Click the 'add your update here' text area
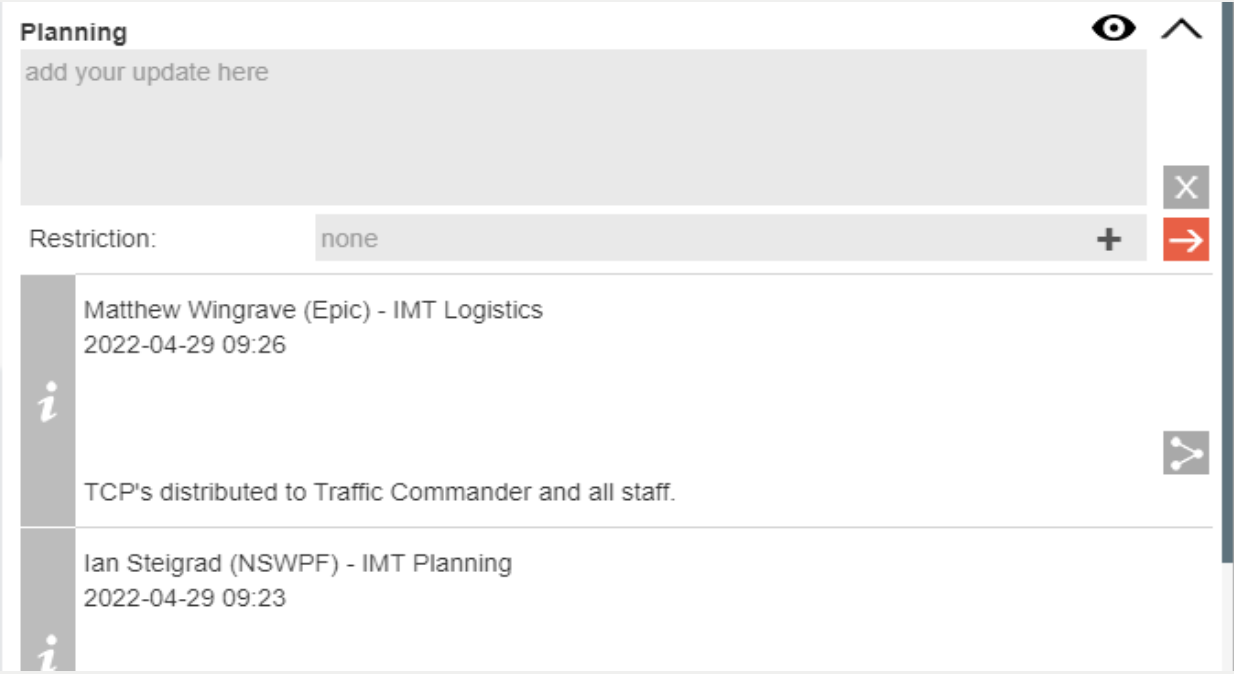This screenshot has height=674, width=1234. coord(583,127)
